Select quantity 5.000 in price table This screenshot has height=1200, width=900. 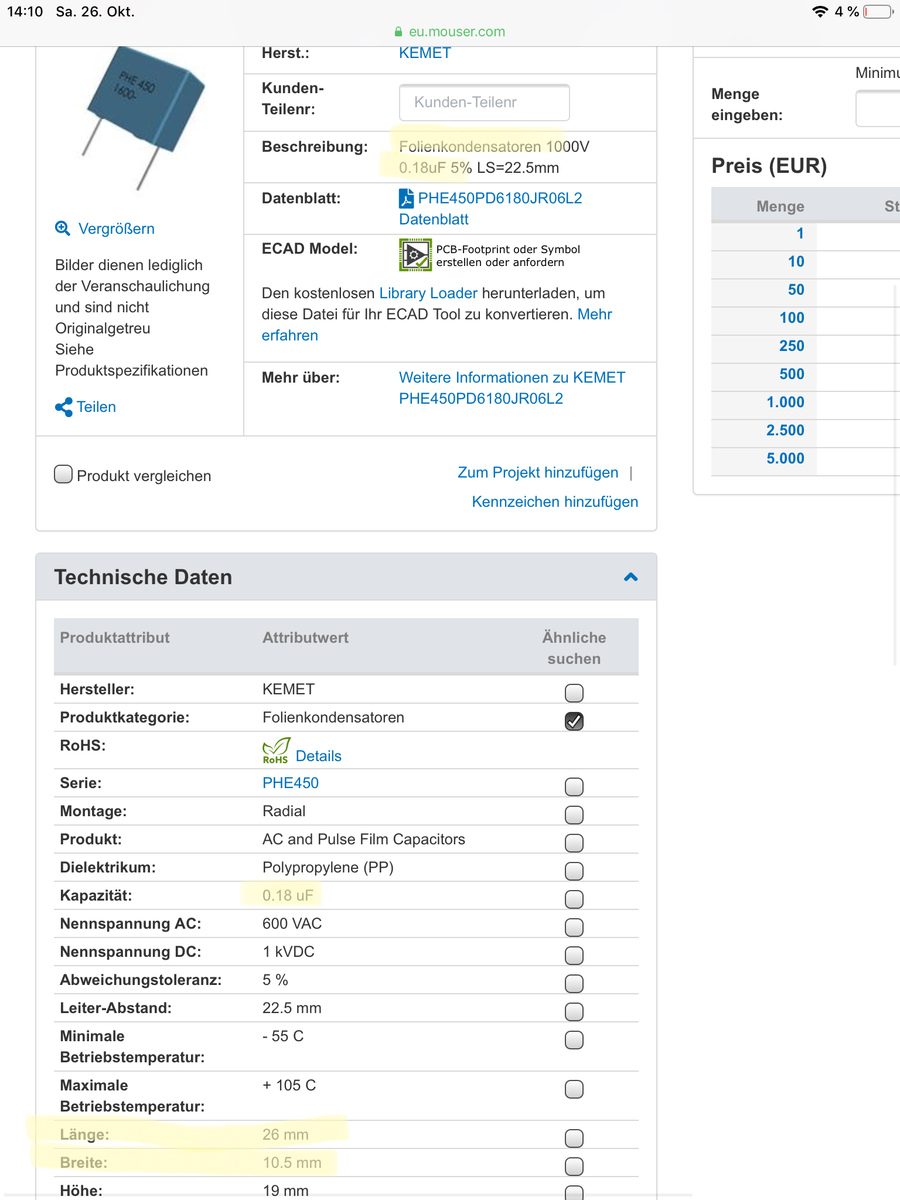tap(785, 458)
